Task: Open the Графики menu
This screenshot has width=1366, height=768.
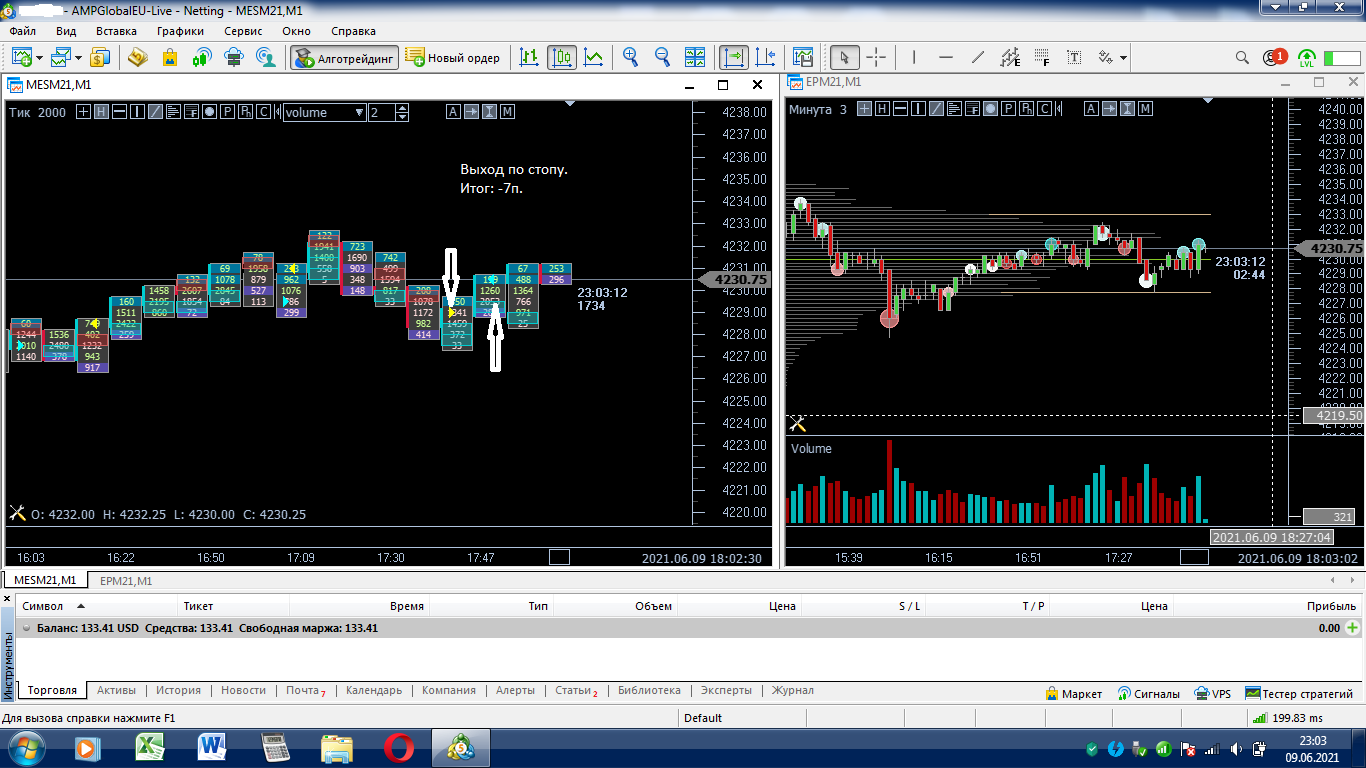Action: [x=180, y=31]
